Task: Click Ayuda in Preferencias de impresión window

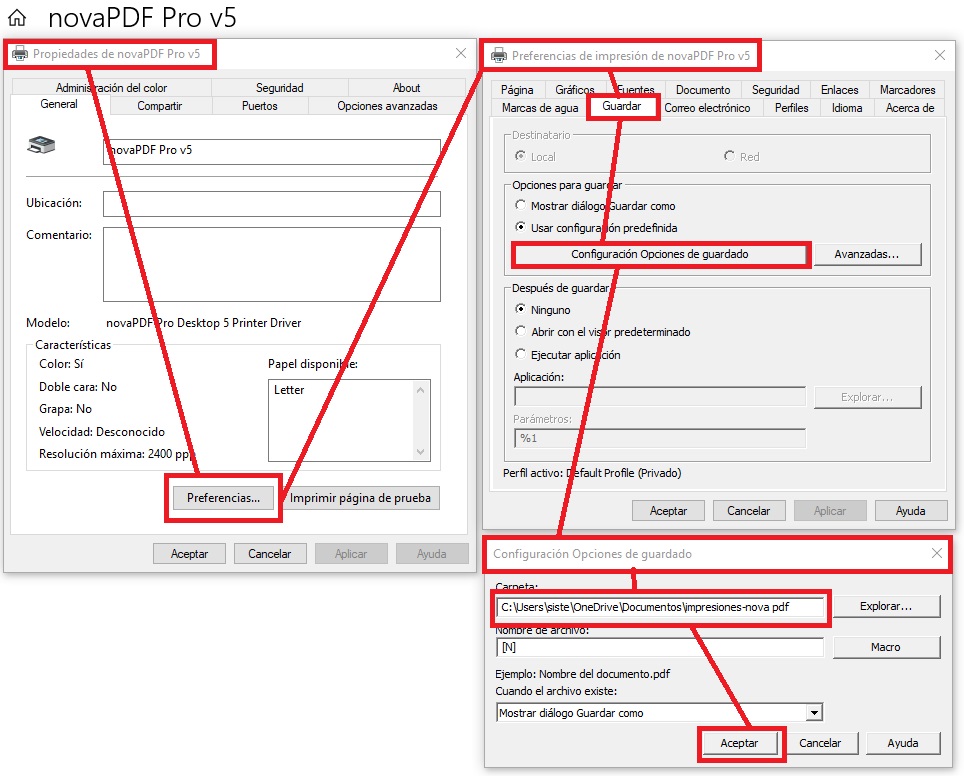Action: [911, 510]
